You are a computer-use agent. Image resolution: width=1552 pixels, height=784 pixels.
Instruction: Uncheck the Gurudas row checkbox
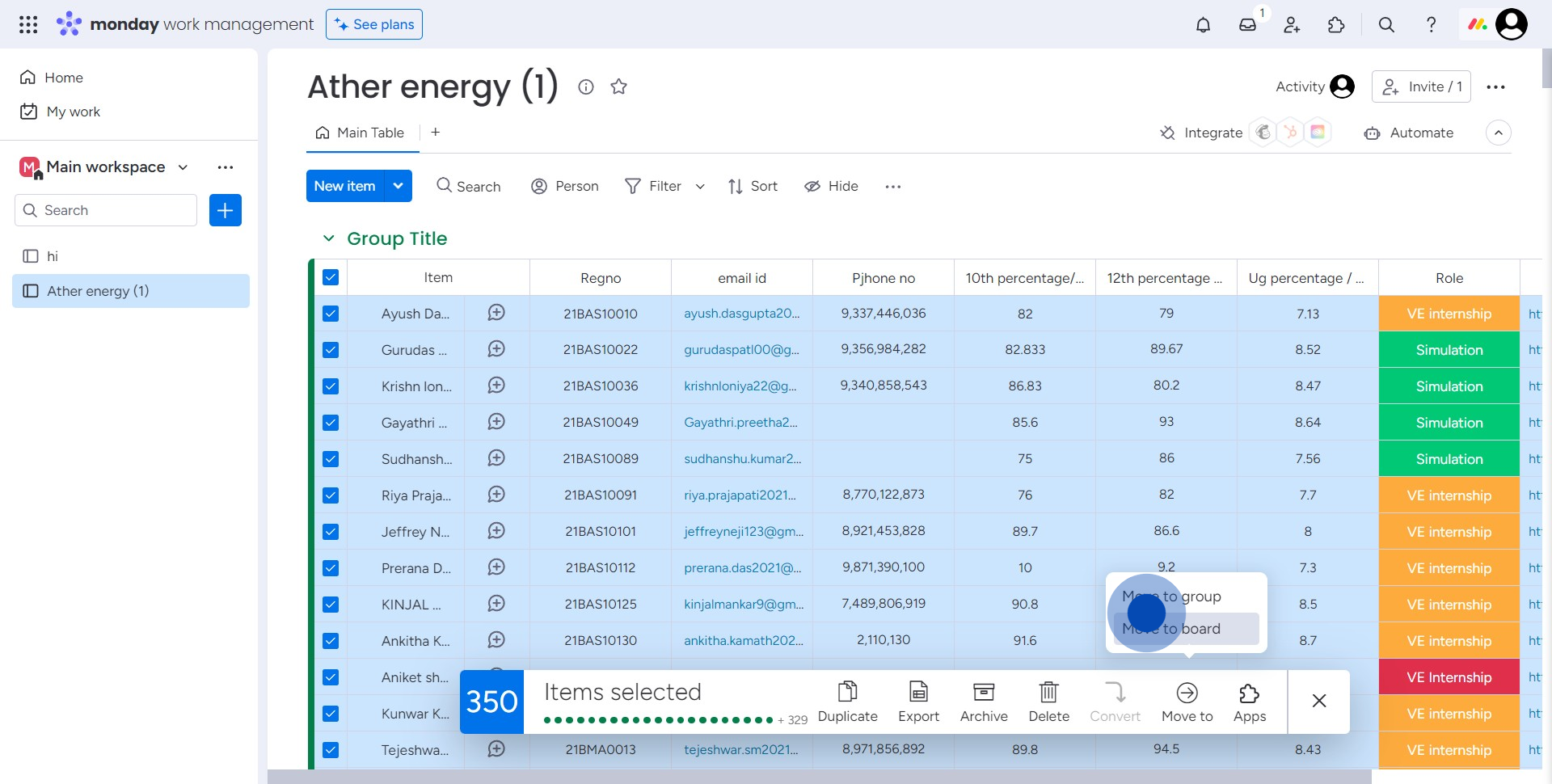[331, 350]
